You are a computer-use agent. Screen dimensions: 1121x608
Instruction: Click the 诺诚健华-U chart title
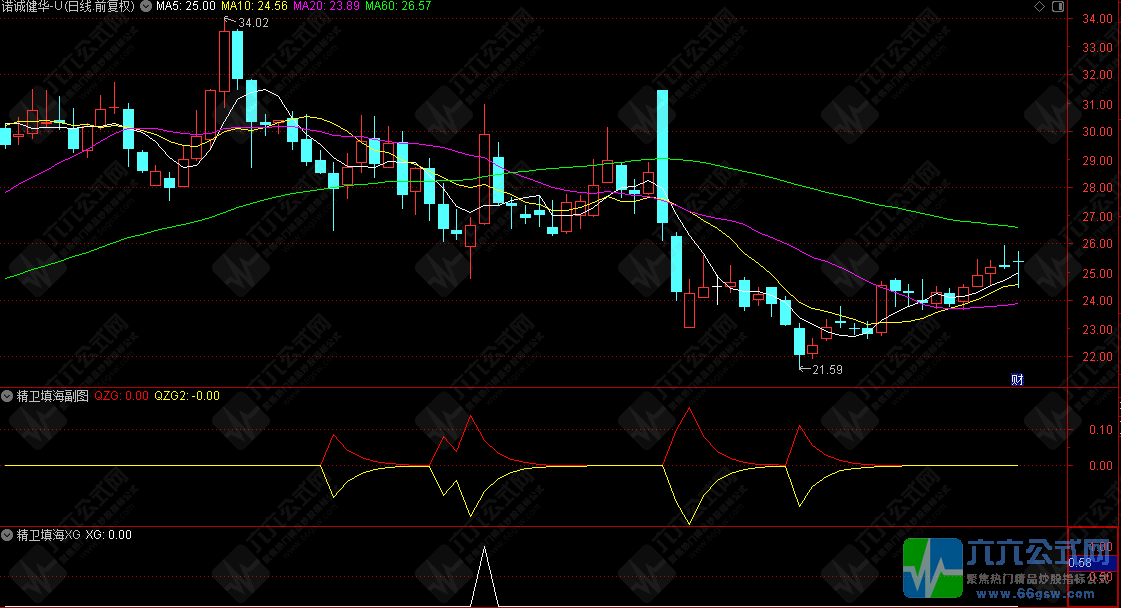(x=68, y=6)
